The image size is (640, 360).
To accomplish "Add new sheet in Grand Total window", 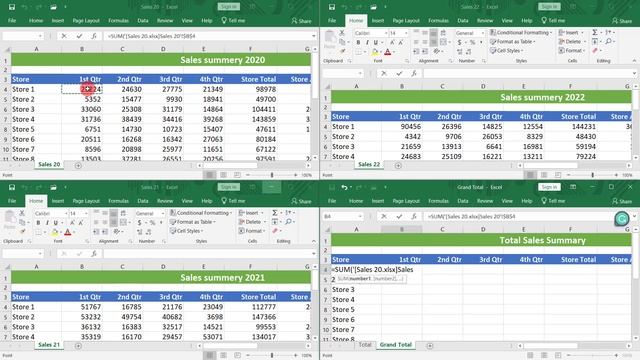I will point(430,346).
